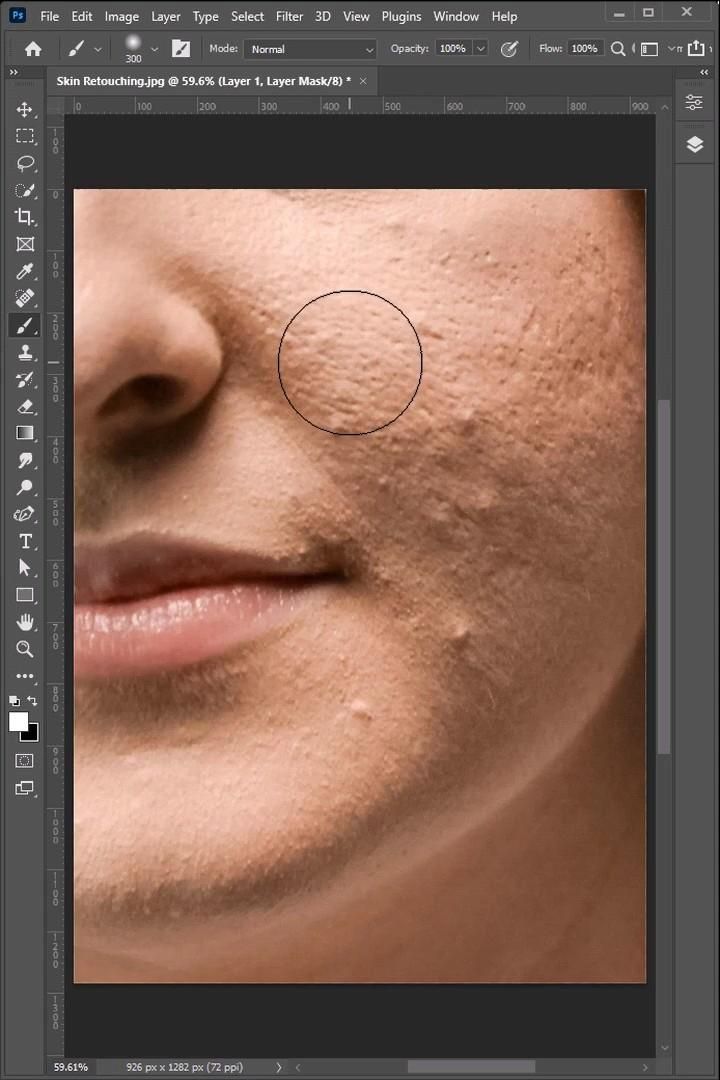Open the Window menu
720x1080 pixels.
point(455,16)
